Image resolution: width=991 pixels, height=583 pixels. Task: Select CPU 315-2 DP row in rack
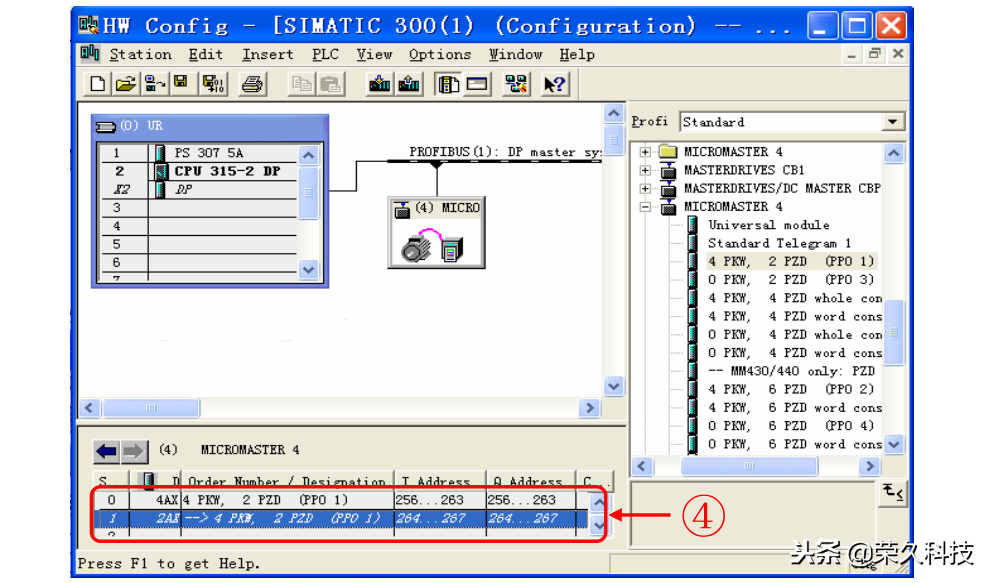click(227, 171)
